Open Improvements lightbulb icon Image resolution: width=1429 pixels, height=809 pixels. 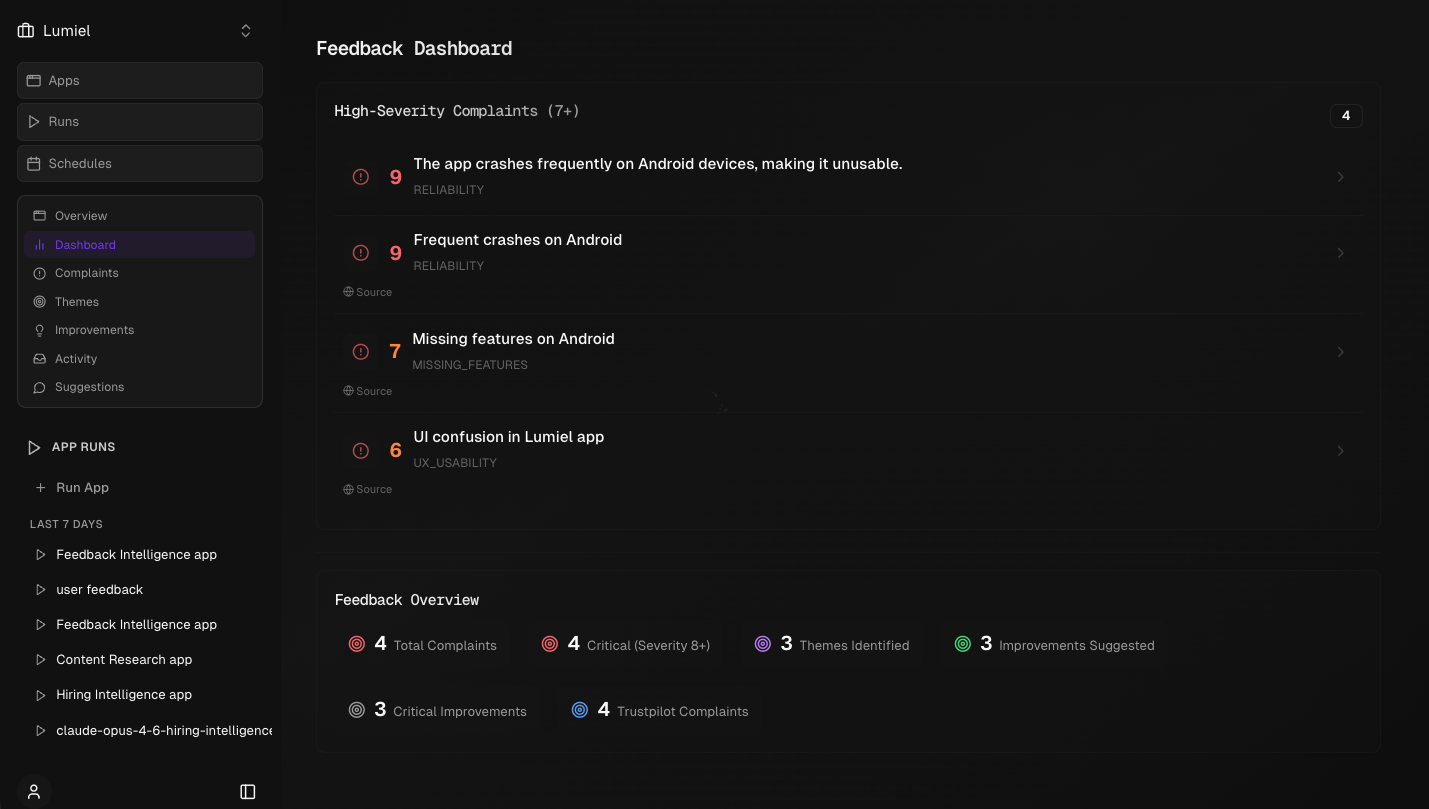pyautogui.click(x=39, y=330)
